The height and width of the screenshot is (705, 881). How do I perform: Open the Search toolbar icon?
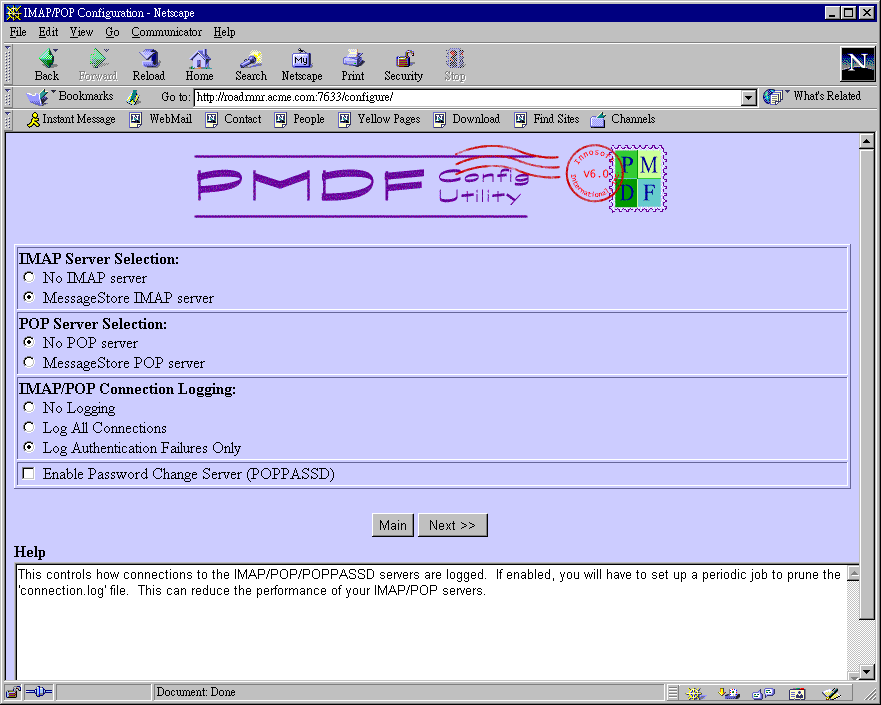251,64
